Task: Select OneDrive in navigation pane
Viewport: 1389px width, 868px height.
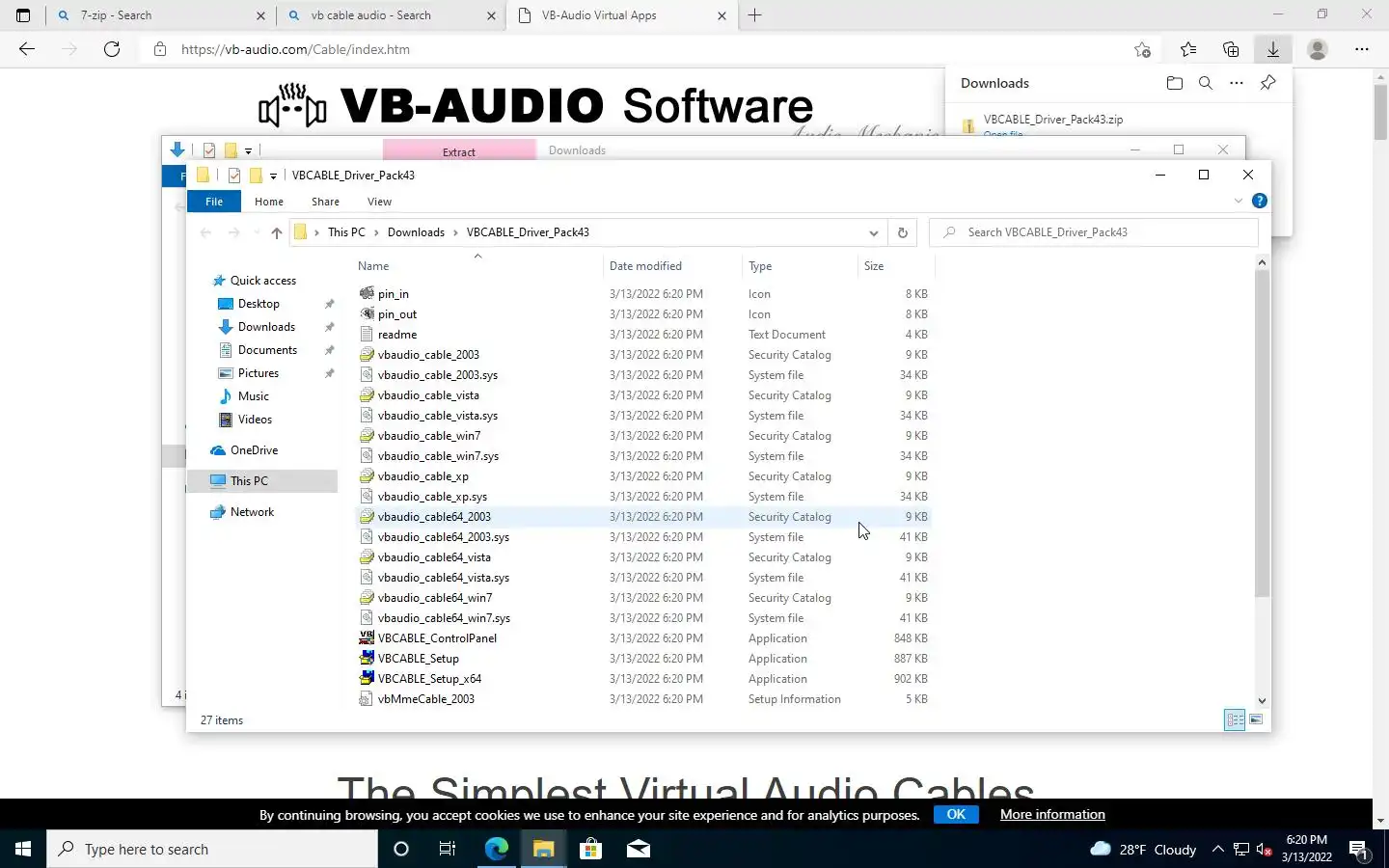Action: [x=254, y=450]
